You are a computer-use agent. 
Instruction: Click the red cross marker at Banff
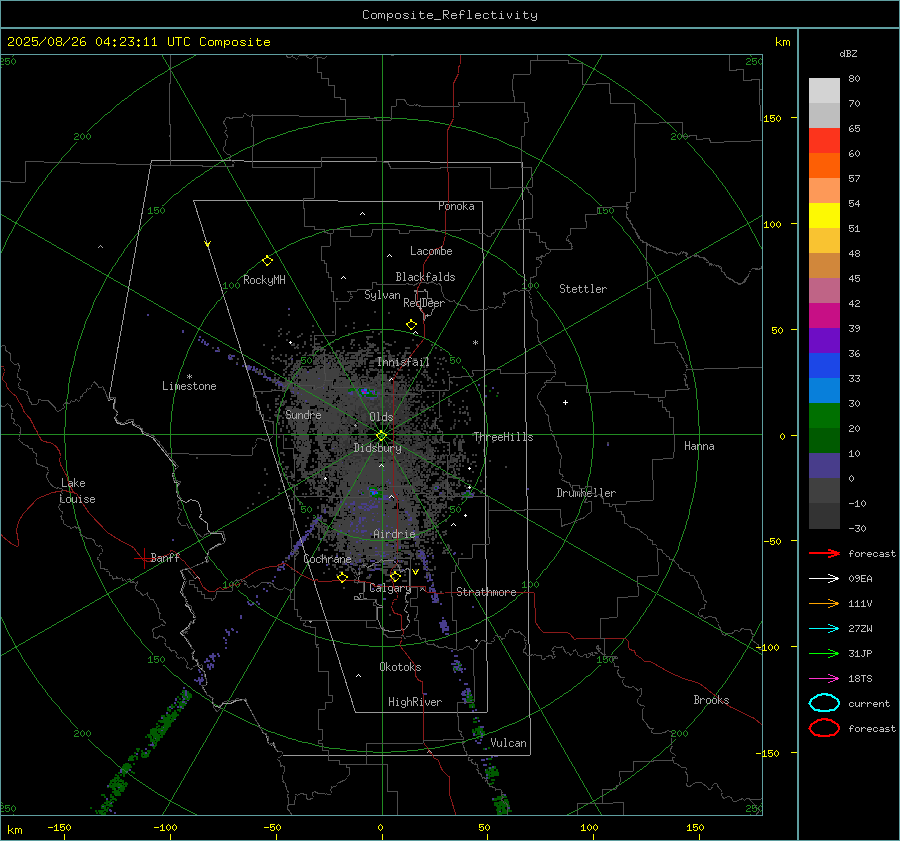[143, 558]
